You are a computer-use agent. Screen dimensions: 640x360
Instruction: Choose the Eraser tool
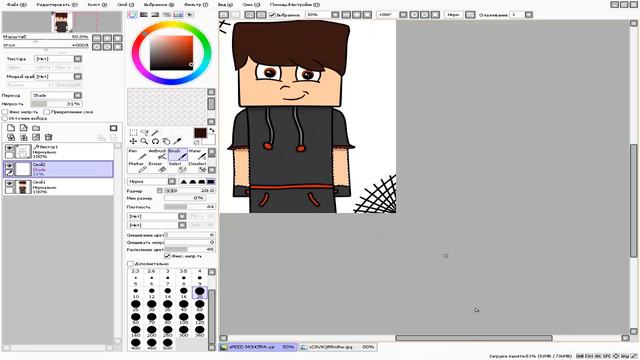[158, 167]
